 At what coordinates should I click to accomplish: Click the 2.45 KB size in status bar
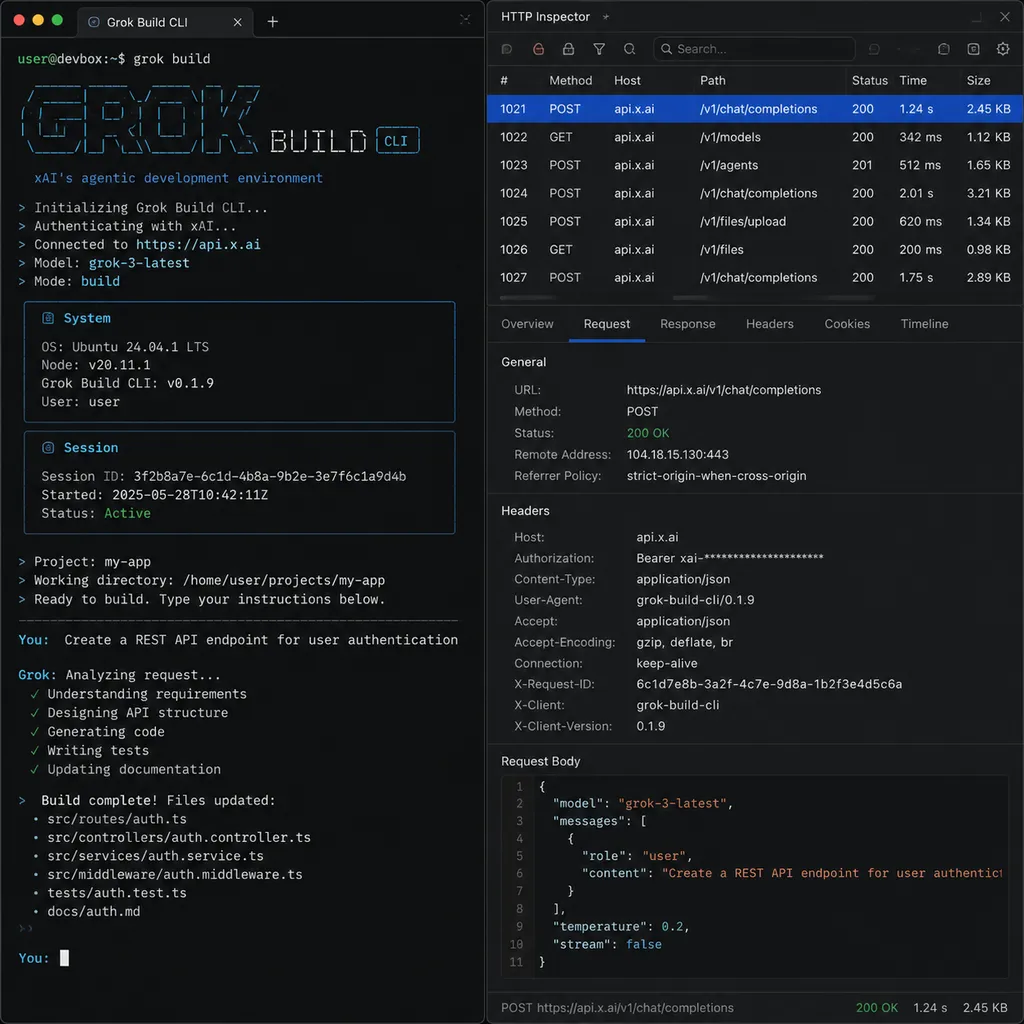point(985,1008)
